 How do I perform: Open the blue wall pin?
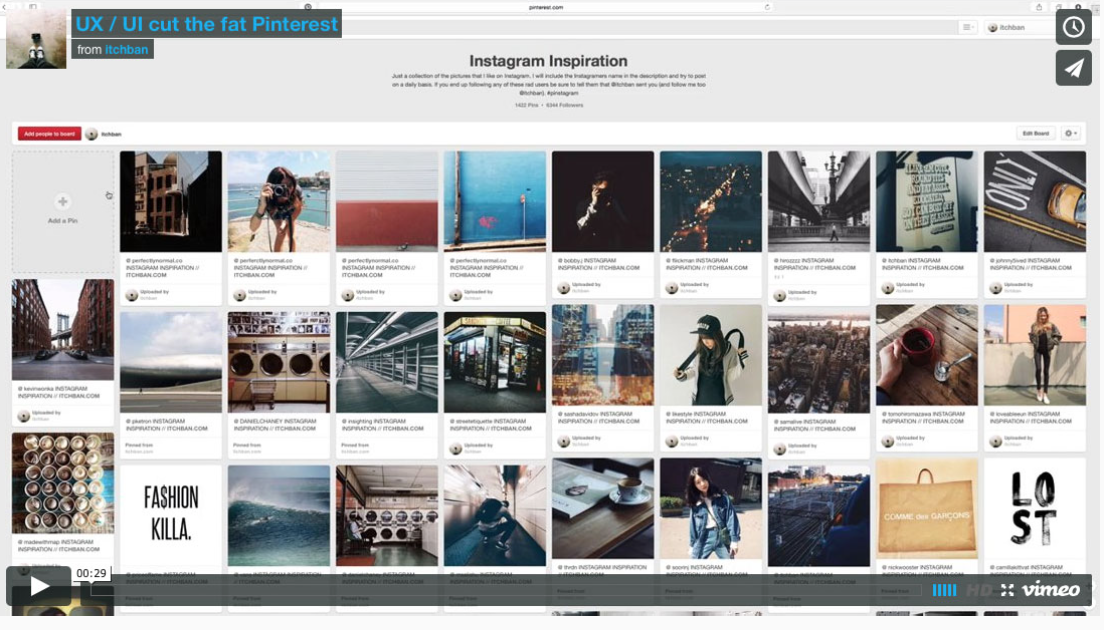click(494, 201)
